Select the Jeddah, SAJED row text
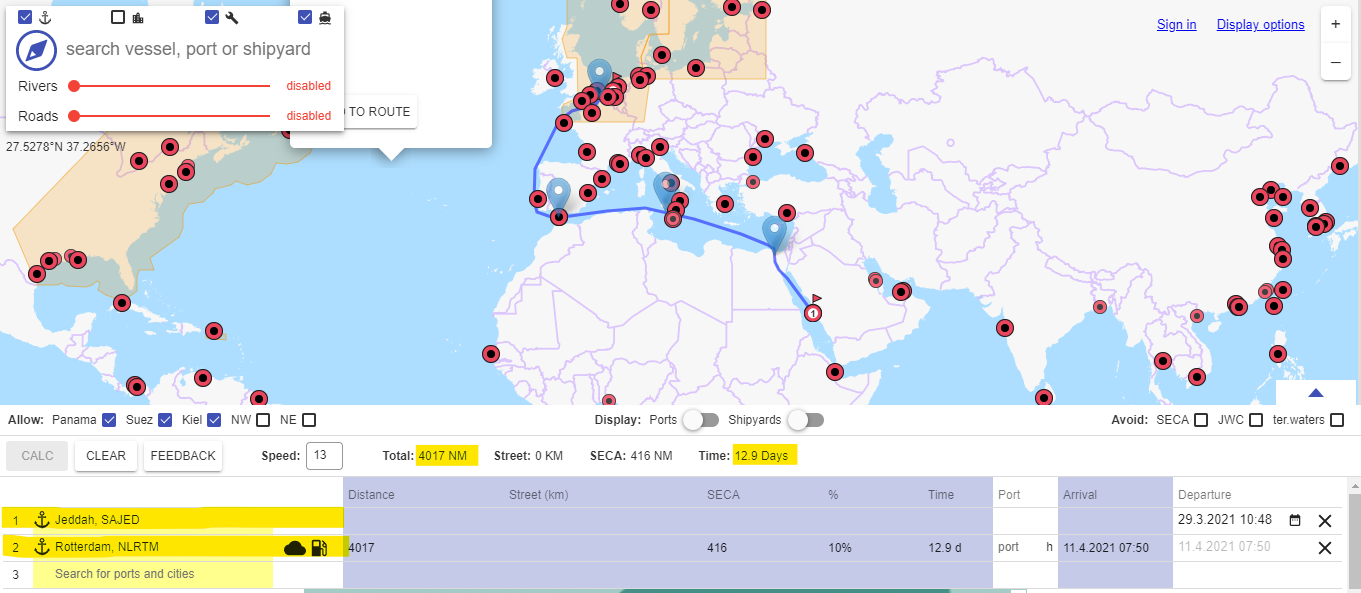The height and width of the screenshot is (593, 1361). tap(97, 520)
